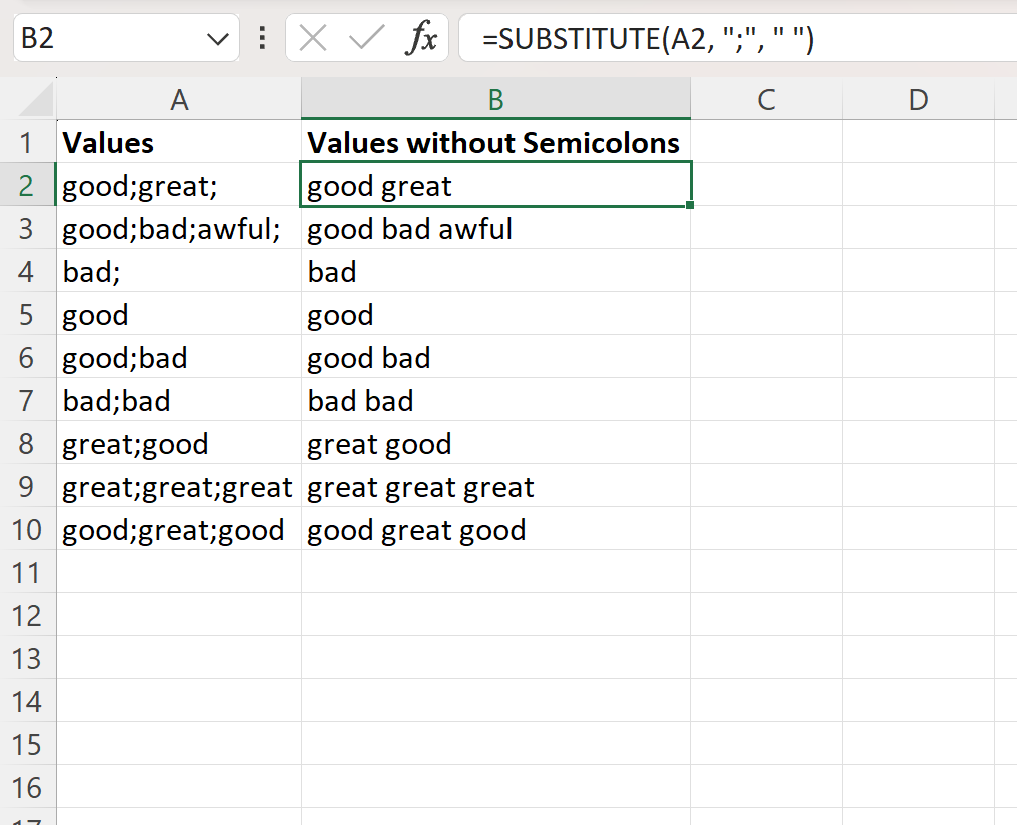The image size is (1017, 825).
Task: Select cell A7 containing bad;bad
Action: tap(178, 400)
